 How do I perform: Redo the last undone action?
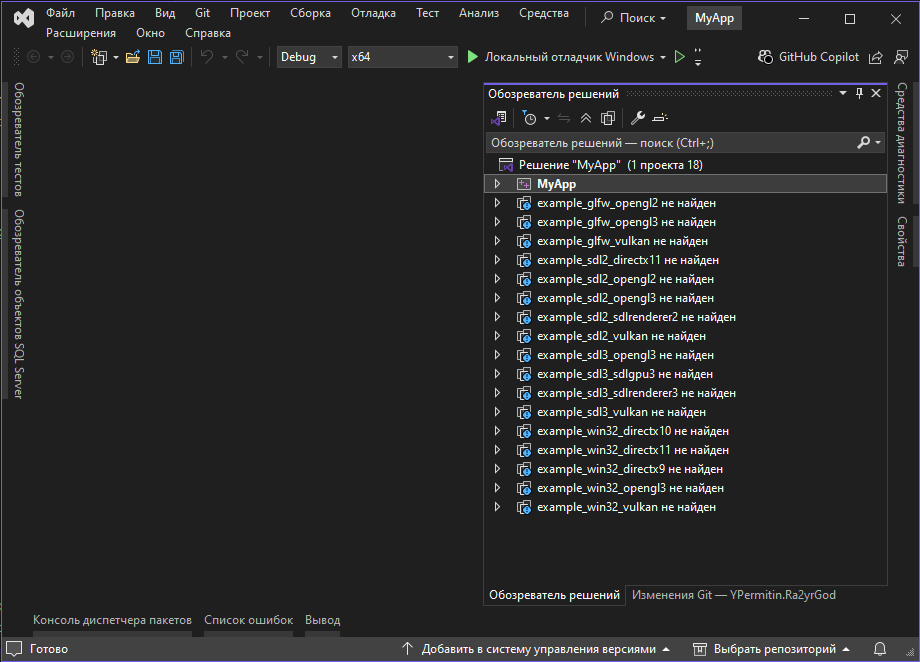click(x=242, y=57)
